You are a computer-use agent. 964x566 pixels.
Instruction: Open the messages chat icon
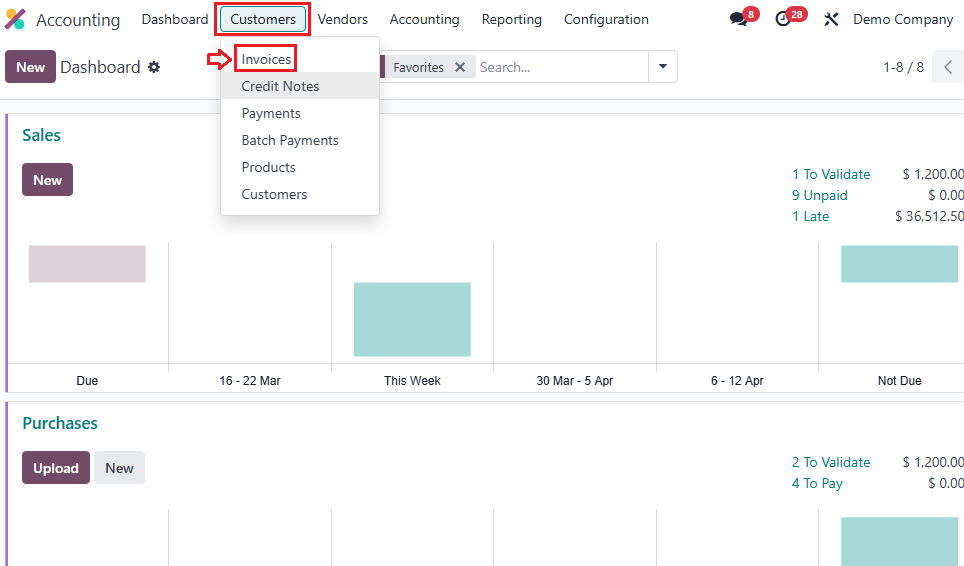tap(739, 19)
